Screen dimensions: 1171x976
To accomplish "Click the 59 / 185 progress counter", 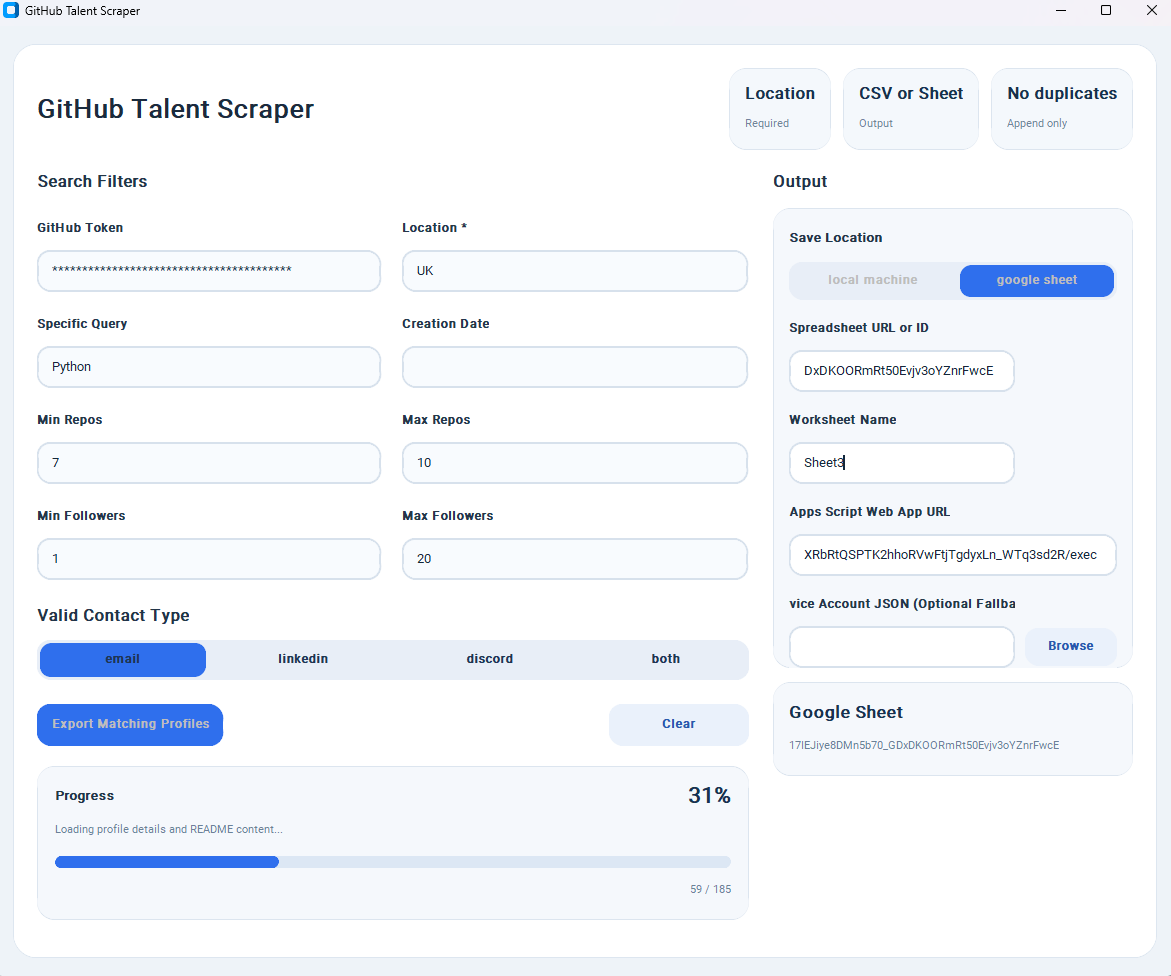I will [710, 889].
